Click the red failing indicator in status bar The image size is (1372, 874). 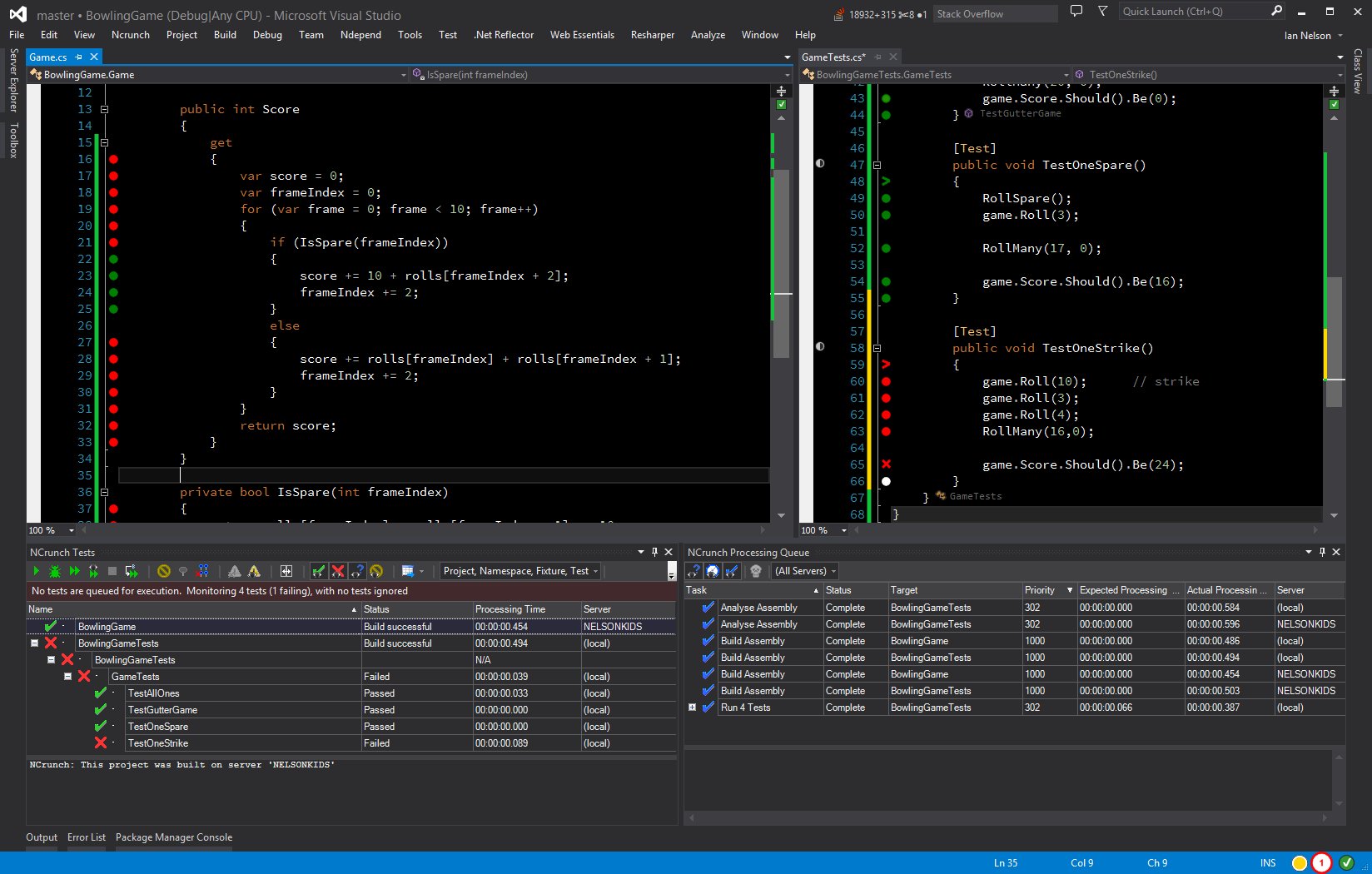click(x=1321, y=863)
